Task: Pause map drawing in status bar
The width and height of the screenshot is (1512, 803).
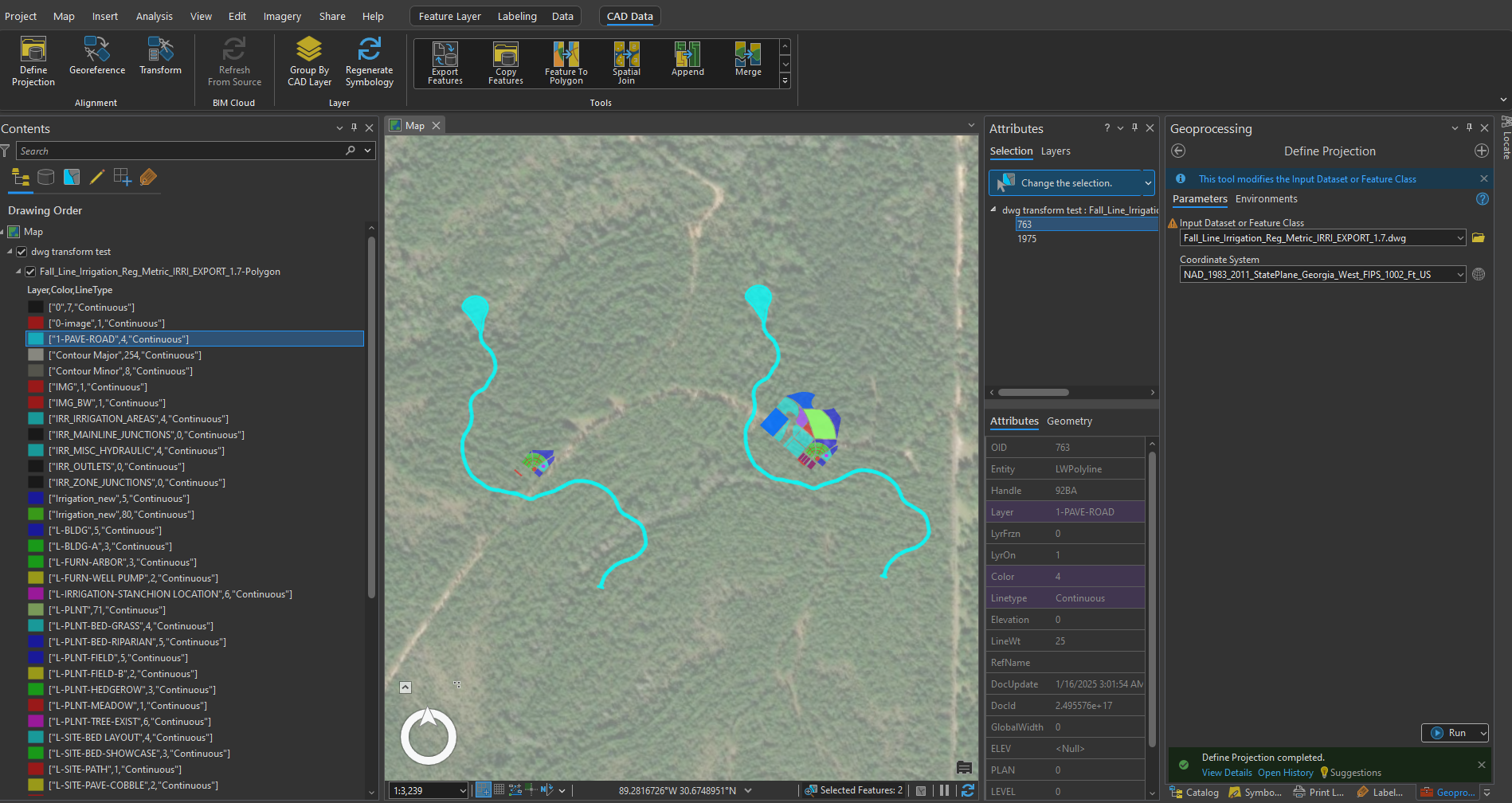Action: pyautogui.click(x=944, y=789)
